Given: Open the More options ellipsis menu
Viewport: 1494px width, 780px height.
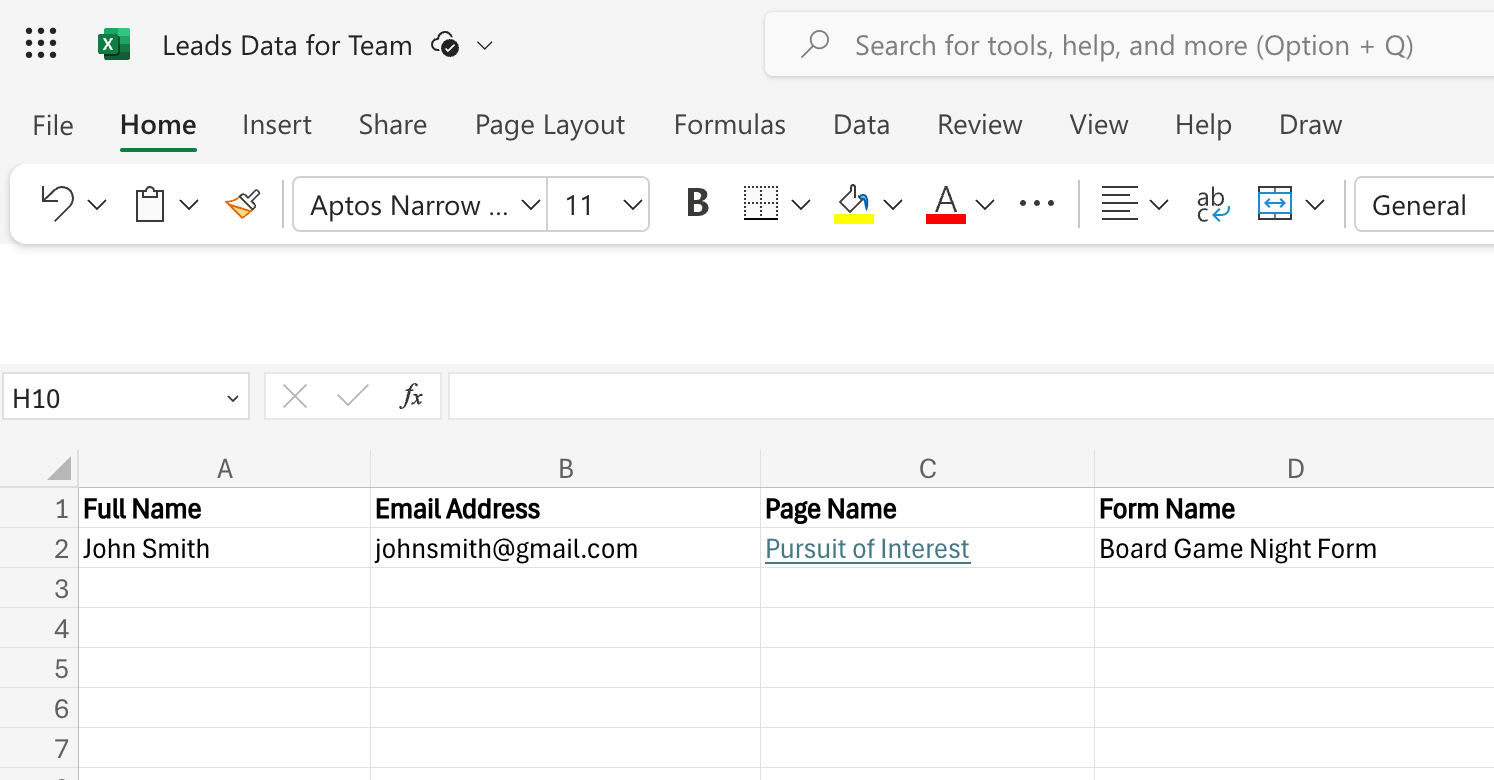Looking at the screenshot, I should [x=1037, y=204].
